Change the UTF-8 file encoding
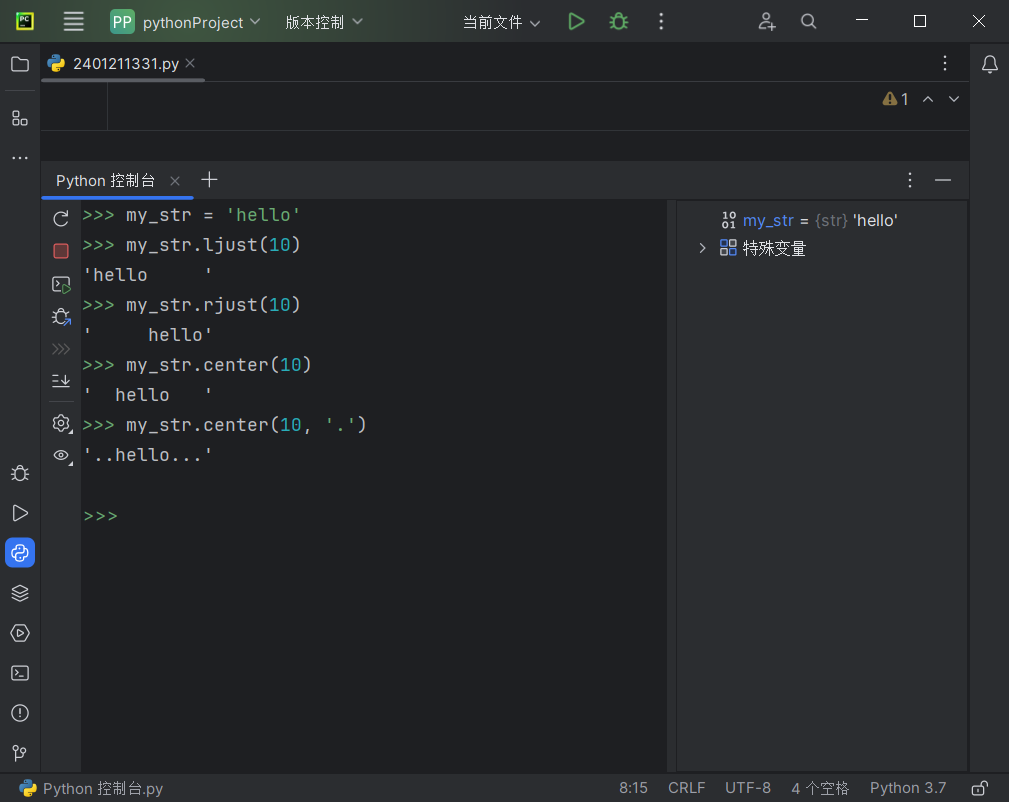This screenshot has height=802, width=1009. (x=748, y=788)
